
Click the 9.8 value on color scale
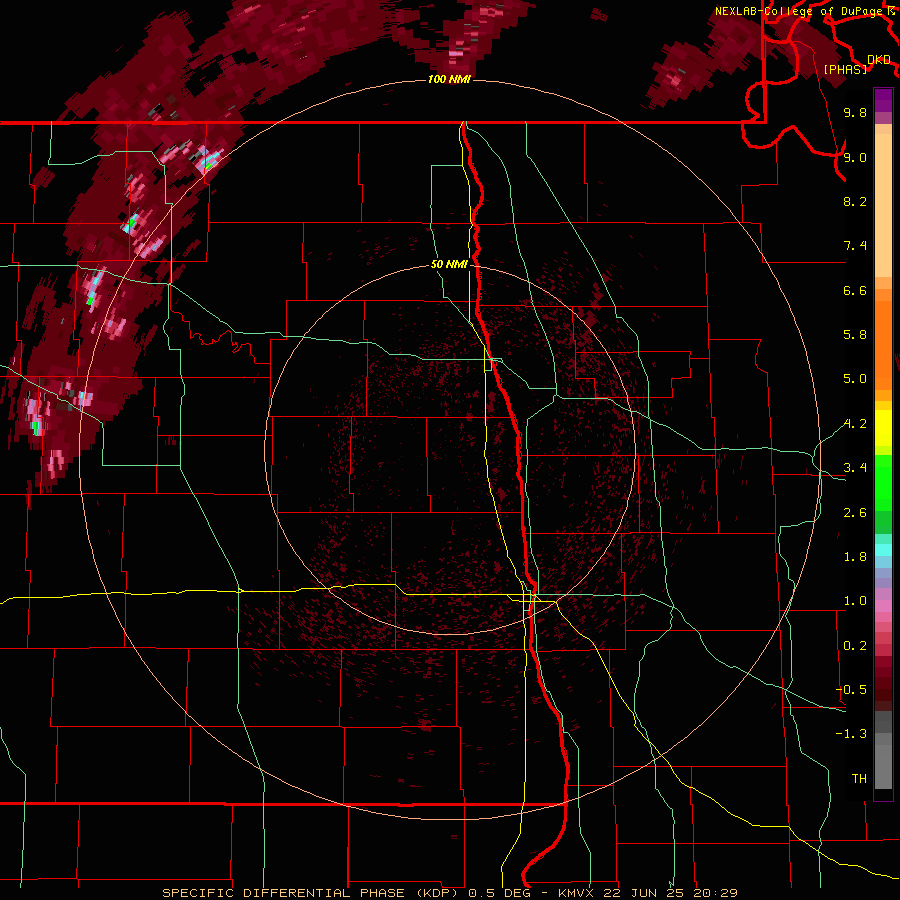point(855,112)
